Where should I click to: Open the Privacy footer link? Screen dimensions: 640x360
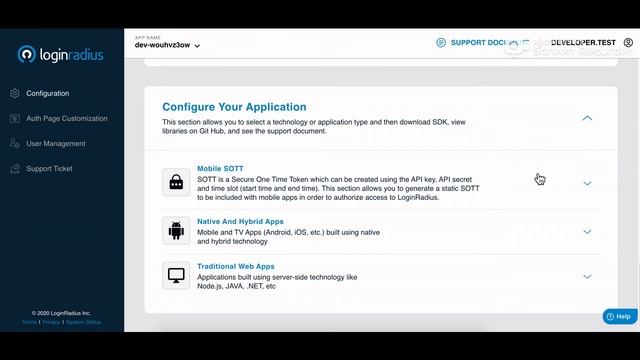coord(51,322)
